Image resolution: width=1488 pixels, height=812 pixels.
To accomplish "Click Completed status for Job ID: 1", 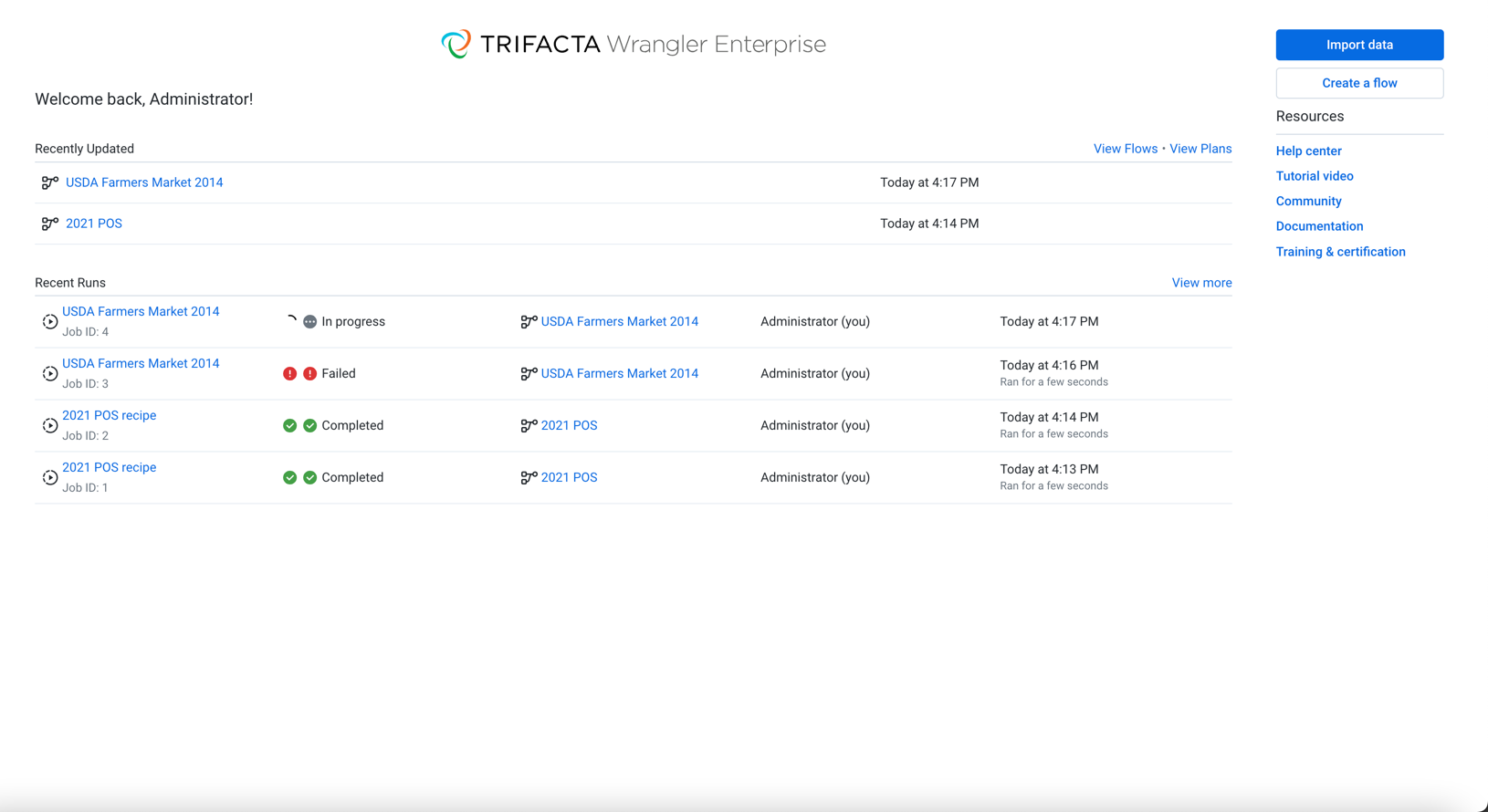I will (x=352, y=477).
